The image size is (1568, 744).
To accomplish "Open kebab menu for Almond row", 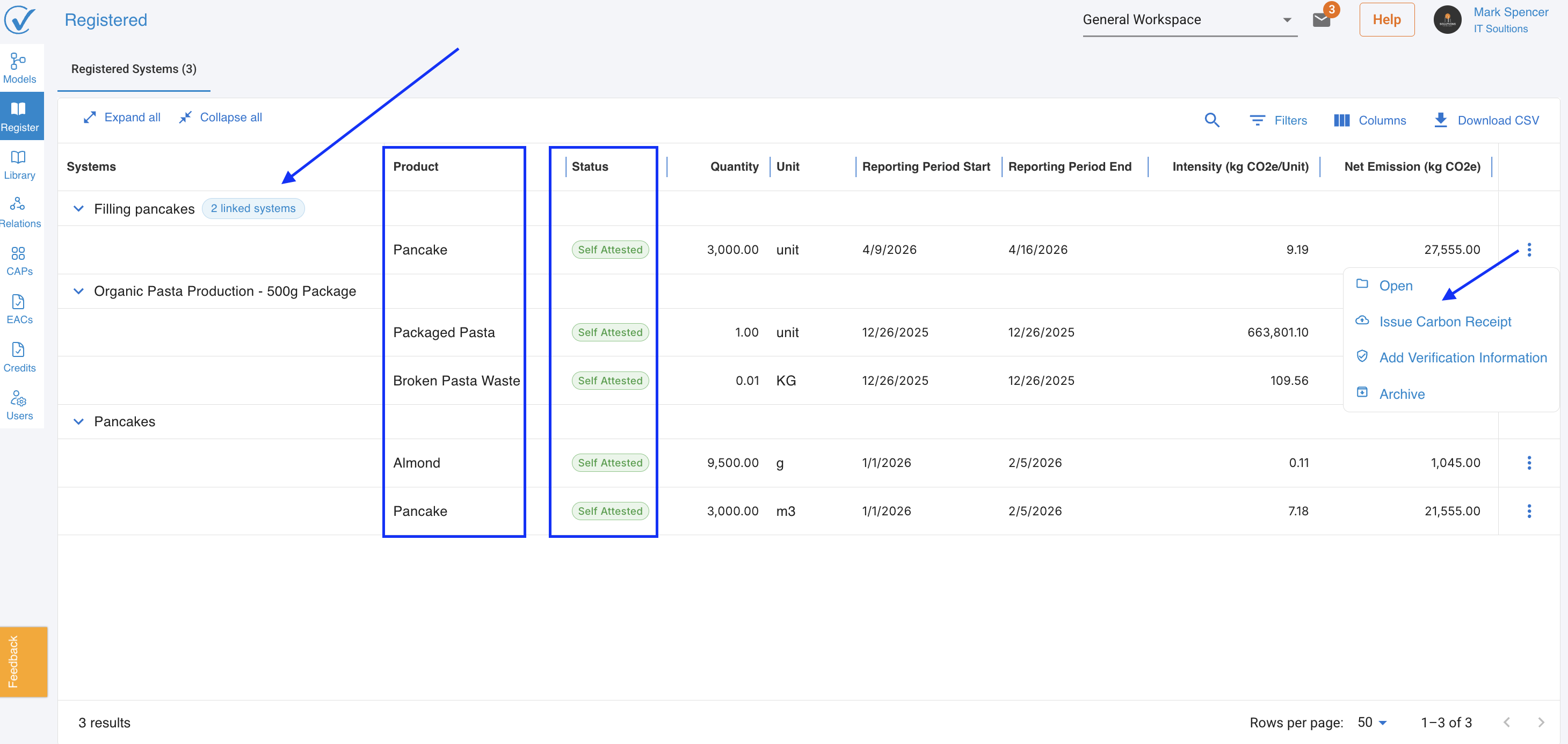I will click(1528, 463).
